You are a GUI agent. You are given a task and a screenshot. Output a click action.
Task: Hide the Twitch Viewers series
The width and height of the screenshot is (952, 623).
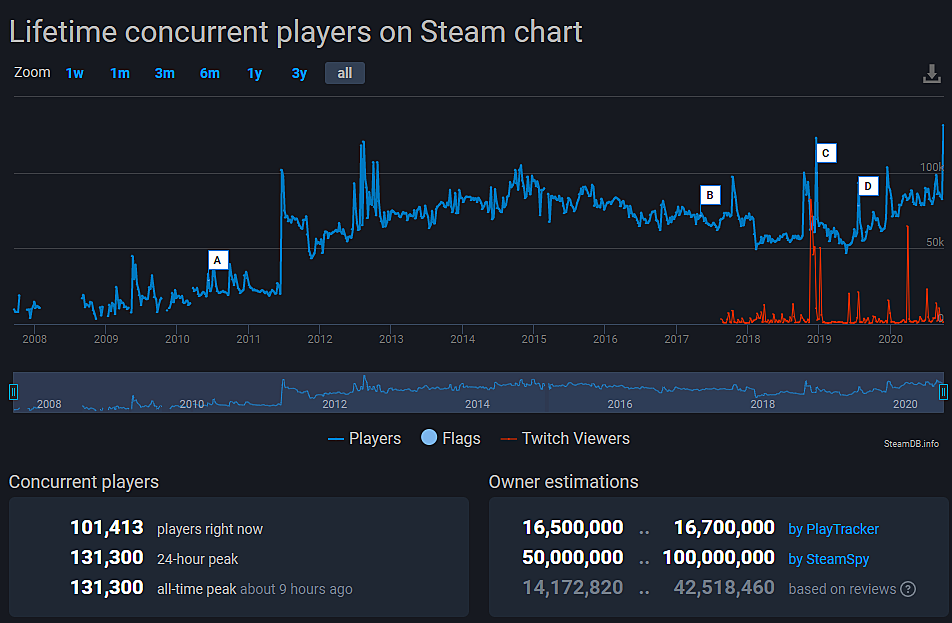pyautogui.click(x=564, y=438)
